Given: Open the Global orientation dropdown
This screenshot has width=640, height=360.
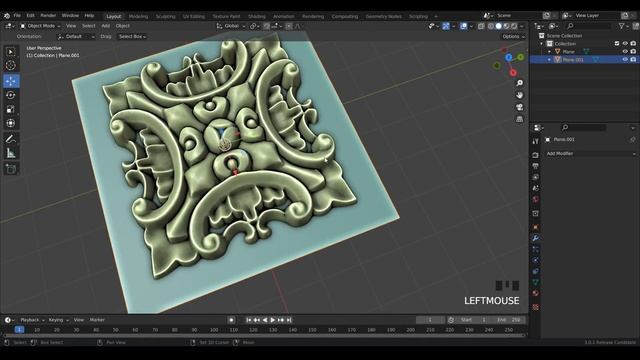Looking at the screenshot, I should 231,26.
